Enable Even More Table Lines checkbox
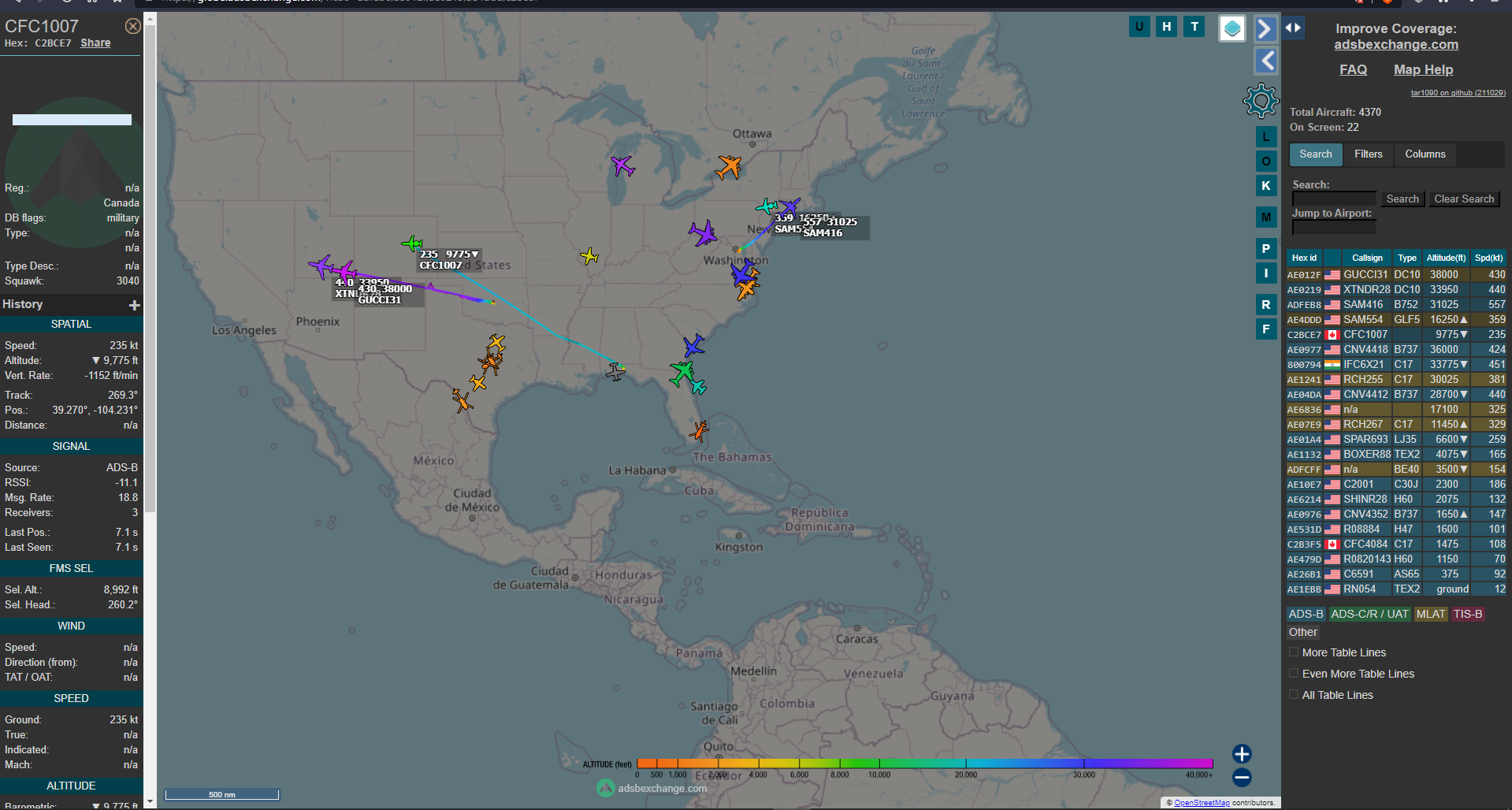1512x810 pixels. click(1294, 674)
